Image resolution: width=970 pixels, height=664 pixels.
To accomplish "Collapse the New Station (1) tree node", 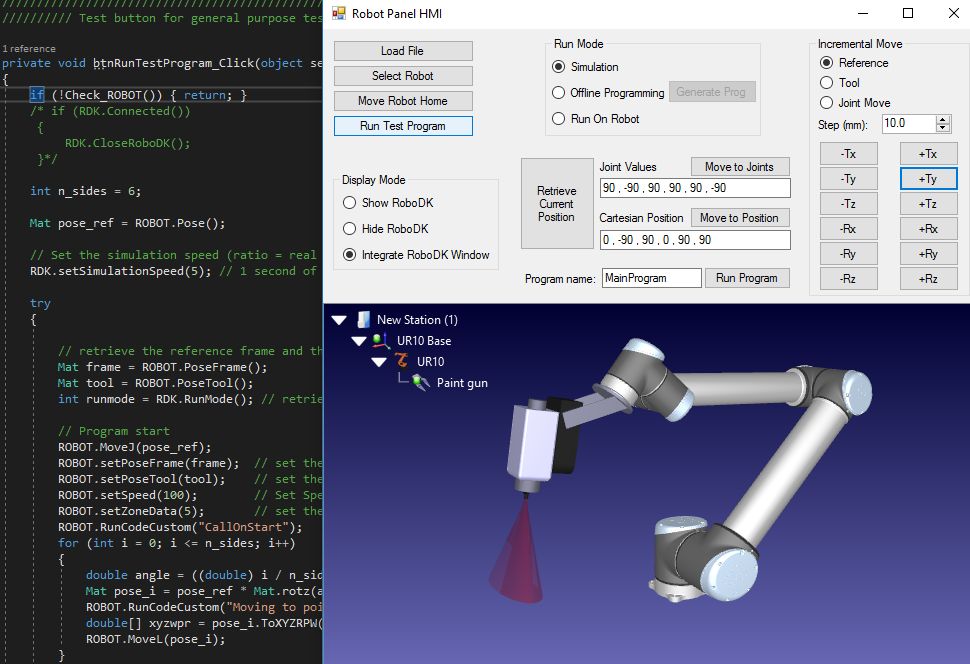I will [x=339, y=320].
